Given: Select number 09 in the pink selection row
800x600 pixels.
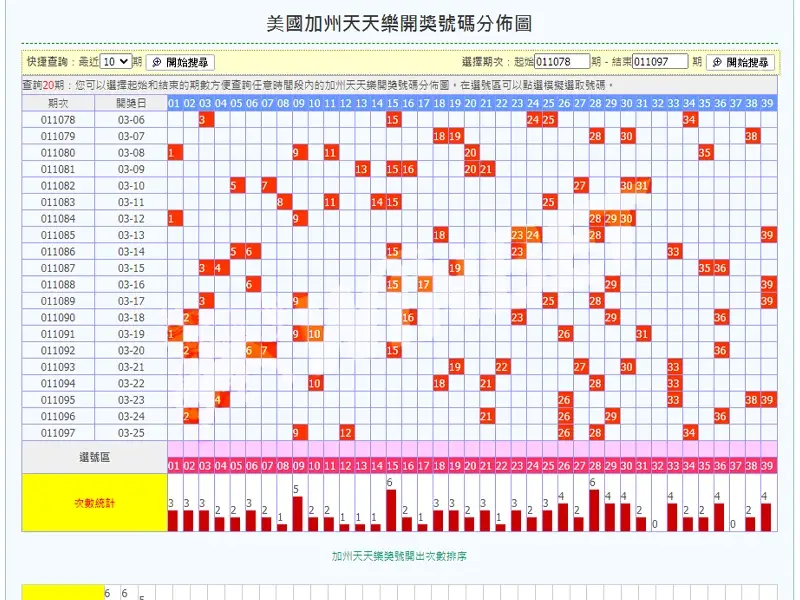Looking at the screenshot, I should click(299, 466).
